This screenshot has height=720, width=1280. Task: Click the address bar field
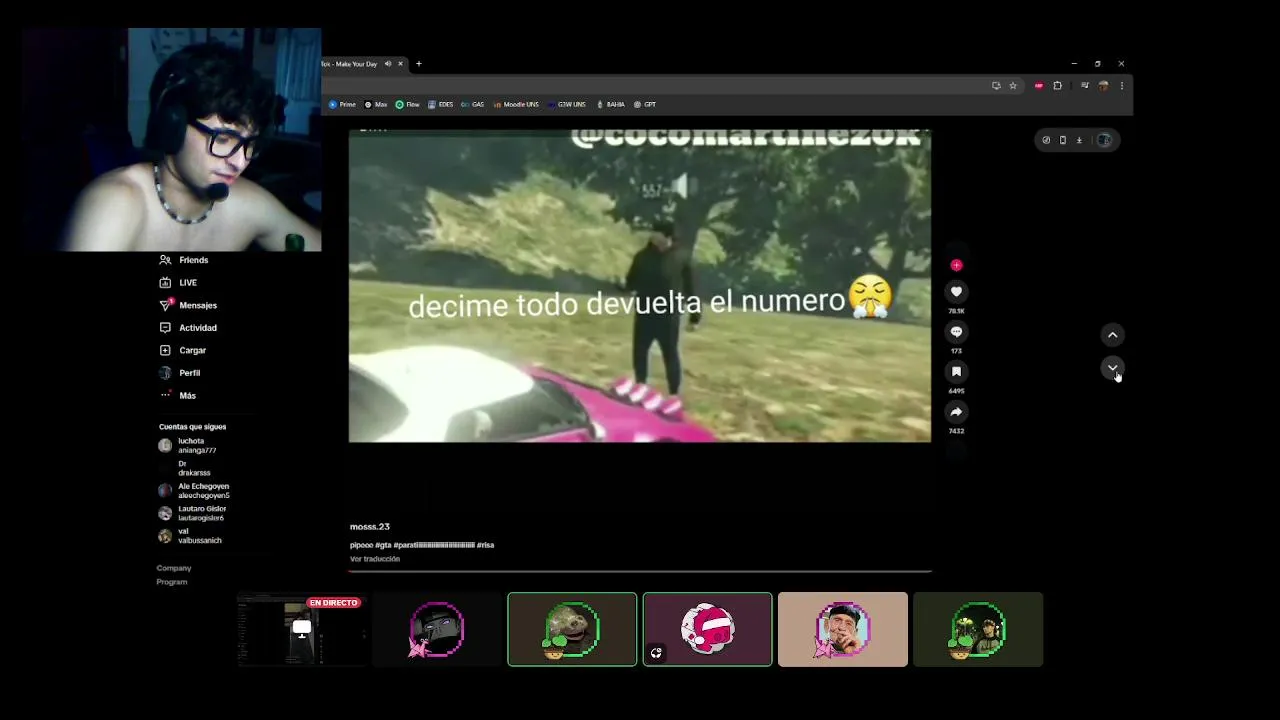655,86
